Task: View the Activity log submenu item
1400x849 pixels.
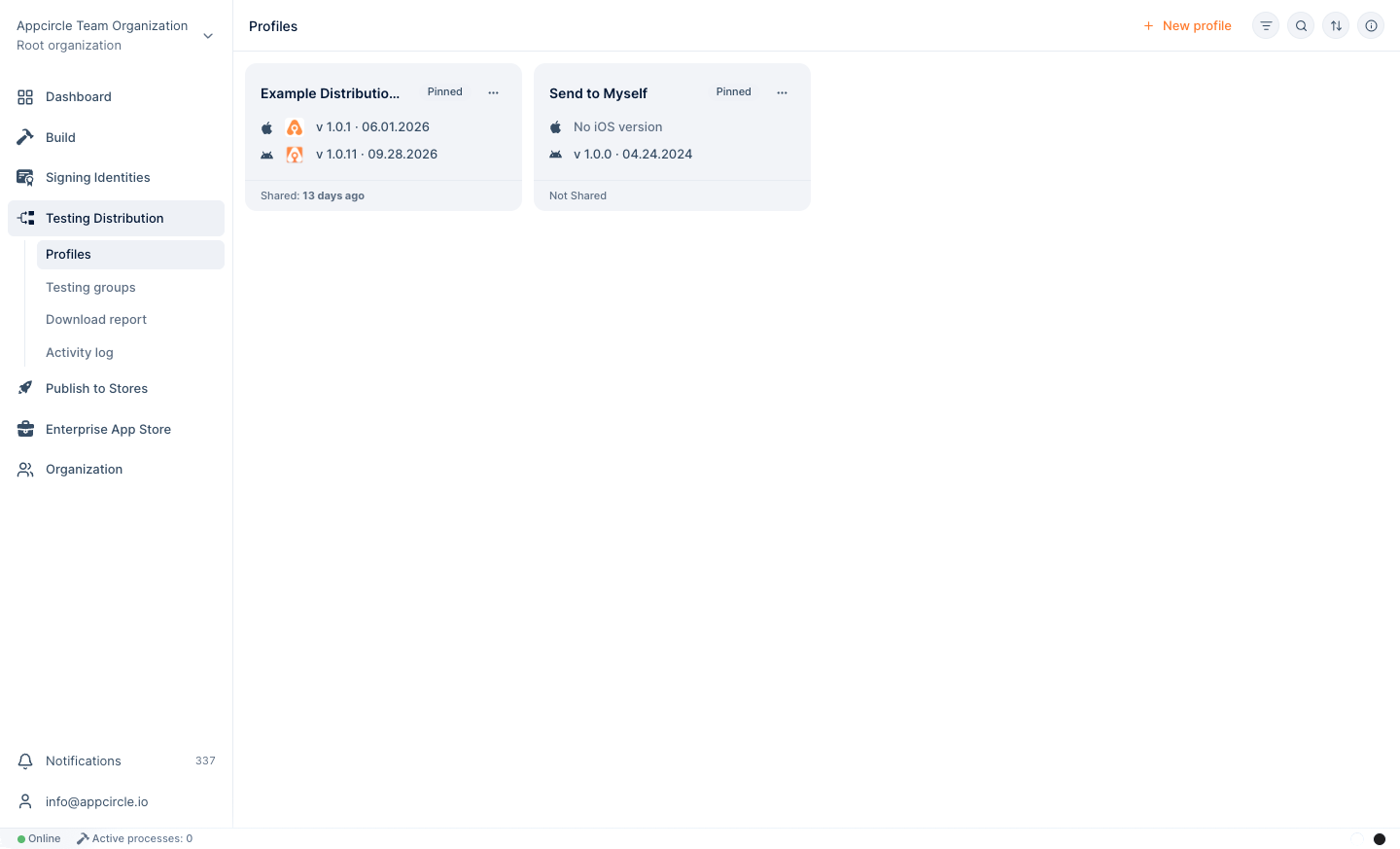Action: coord(130,352)
